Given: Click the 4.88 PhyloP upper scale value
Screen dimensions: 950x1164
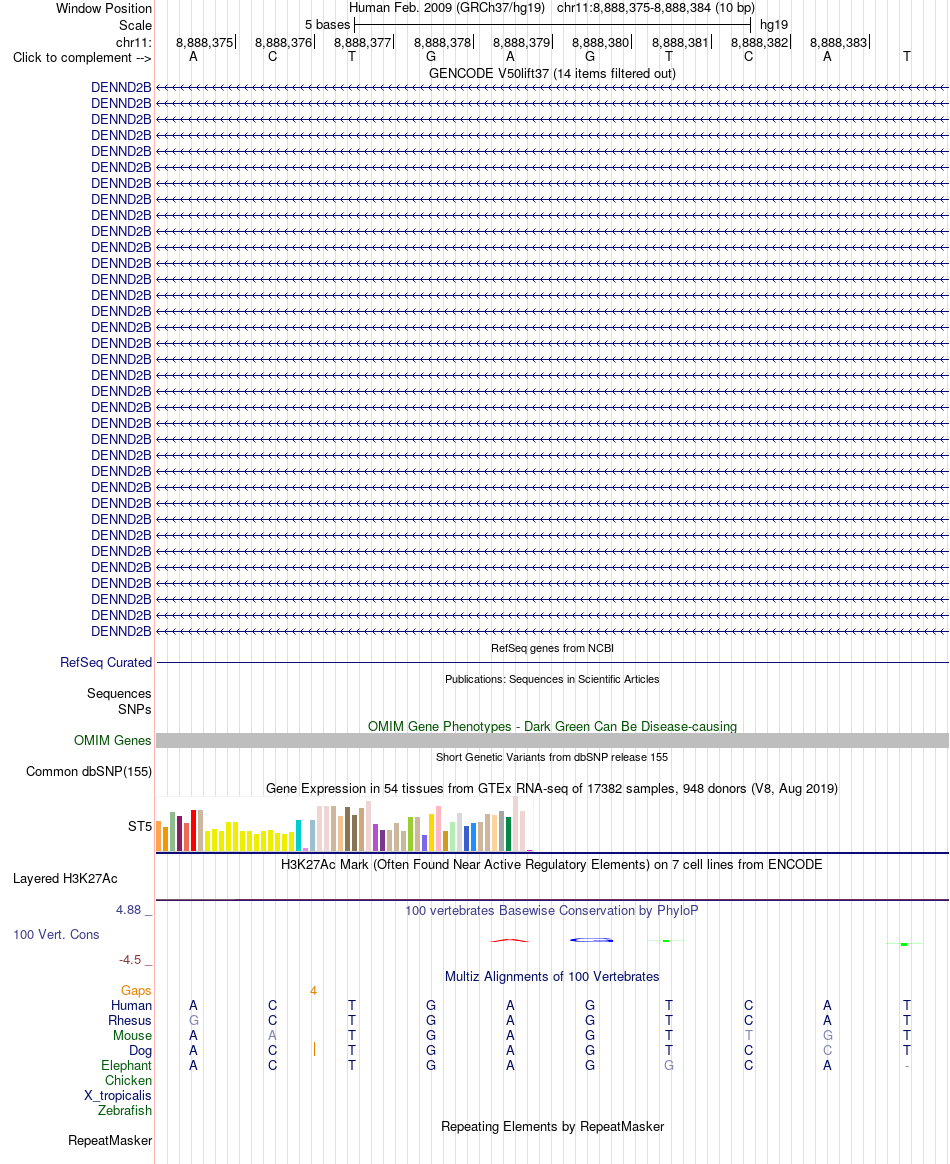Looking at the screenshot, I should coord(128,910).
